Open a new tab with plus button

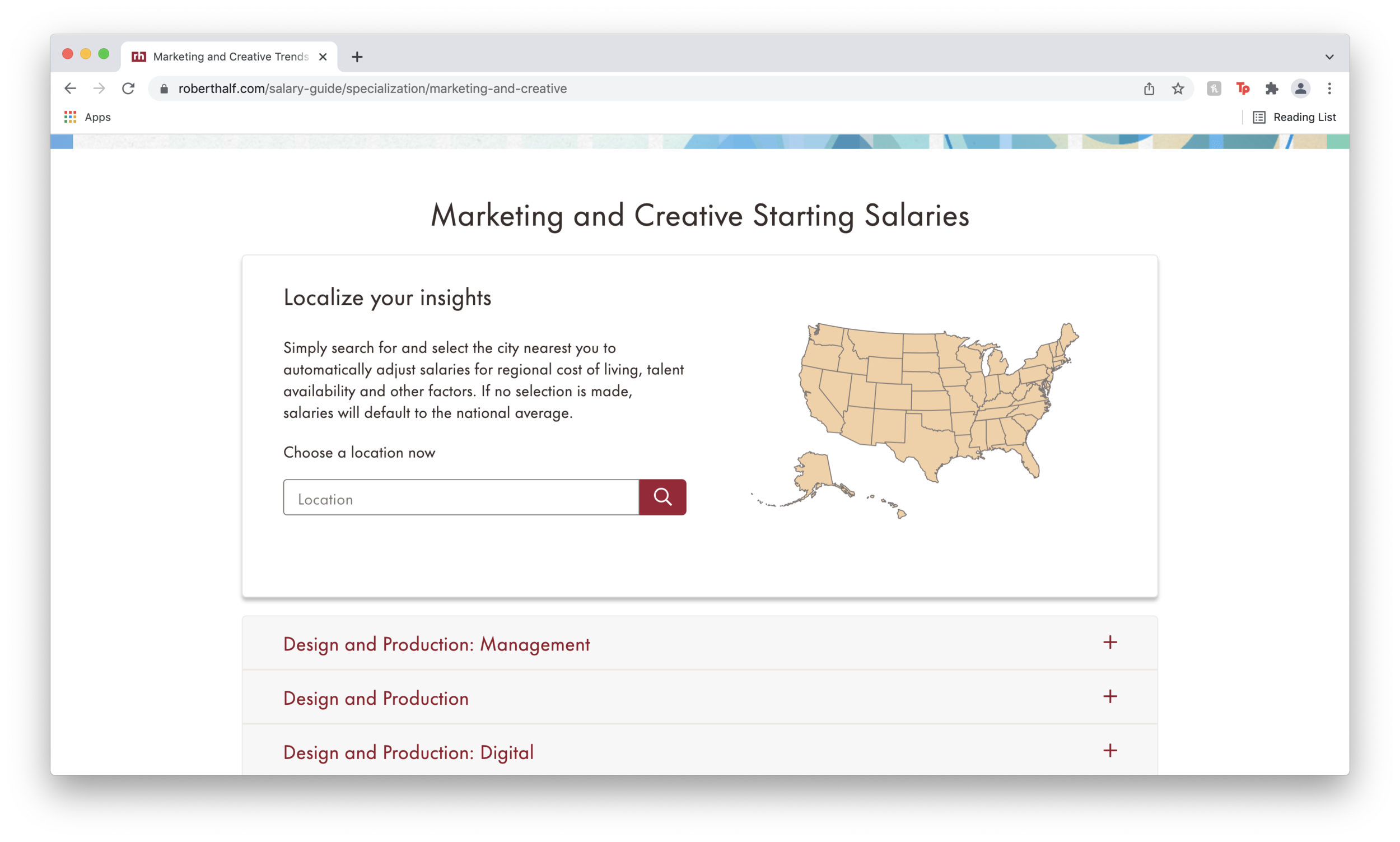[x=357, y=57]
